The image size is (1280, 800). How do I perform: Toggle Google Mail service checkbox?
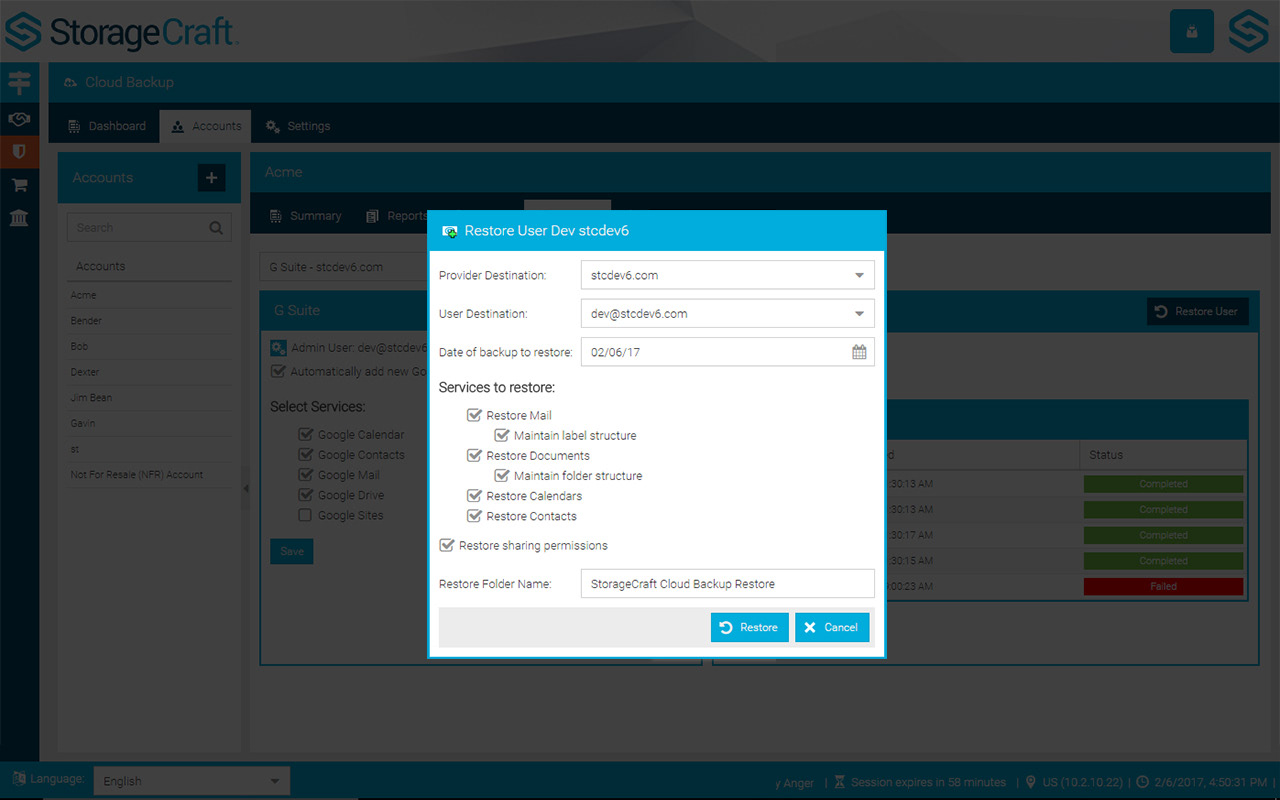click(305, 475)
